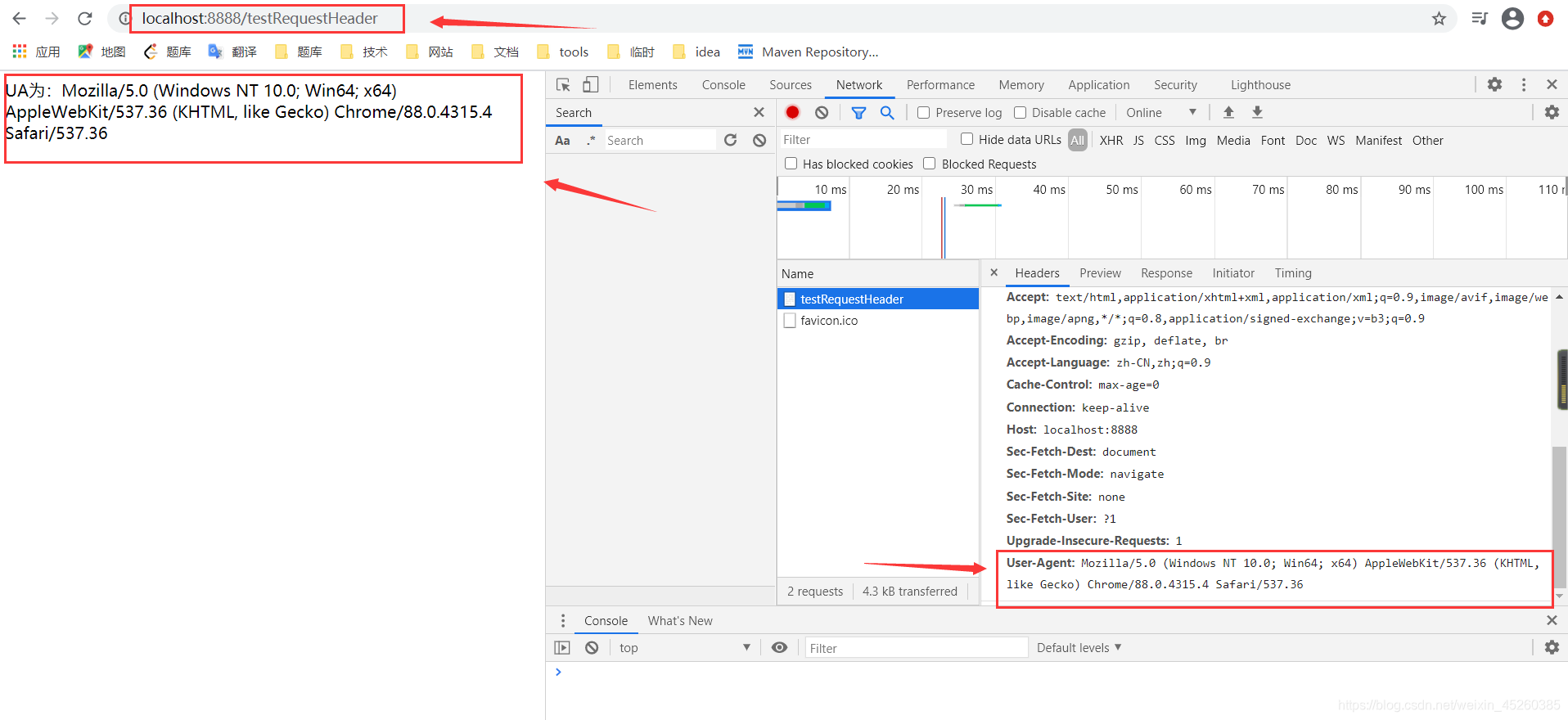Switch to the Sources tab

point(790,84)
